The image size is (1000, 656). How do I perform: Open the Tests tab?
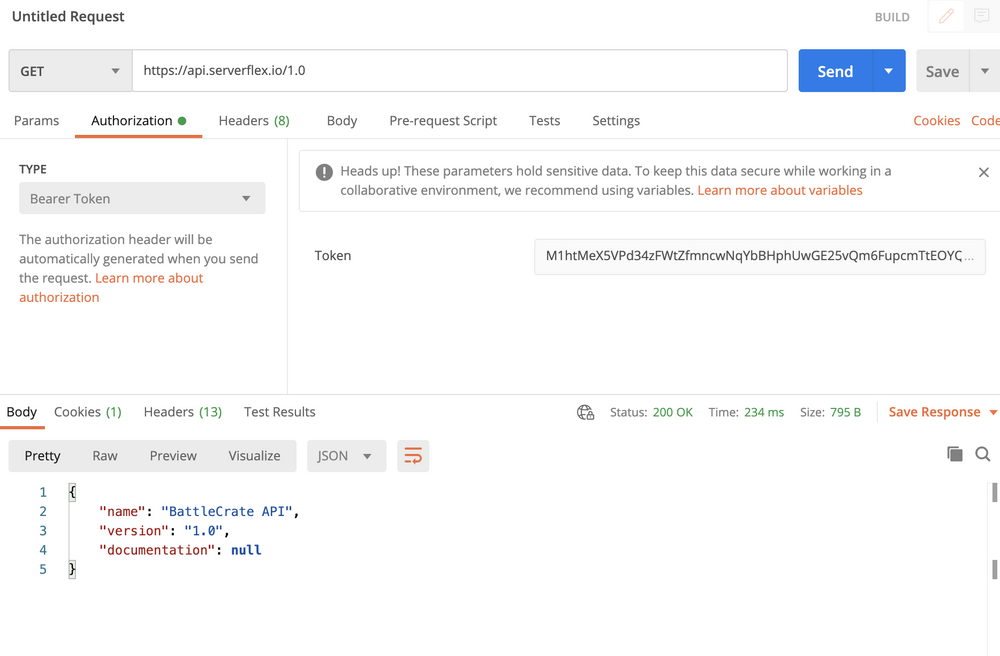coord(545,120)
